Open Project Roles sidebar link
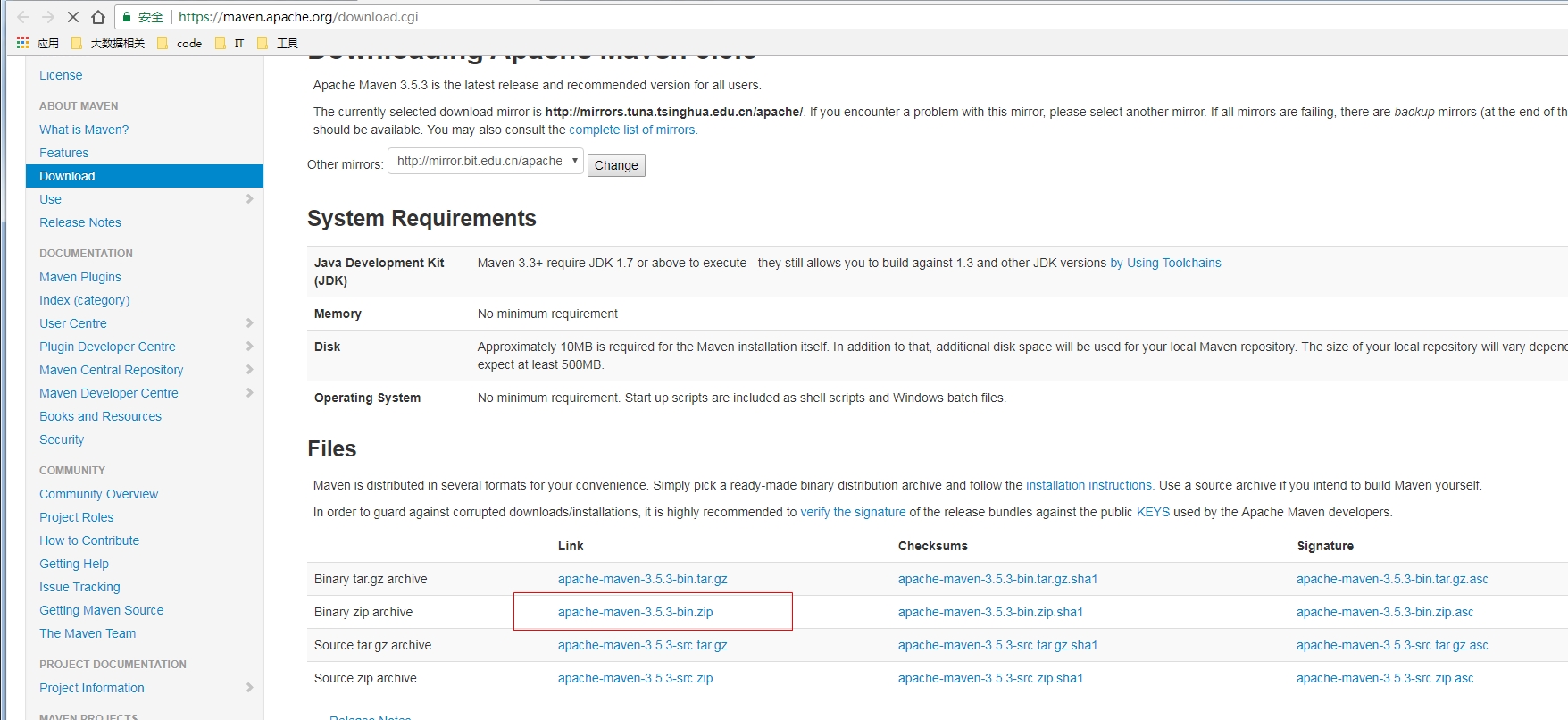This screenshot has height=720, width=1568. click(x=77, y=517)
